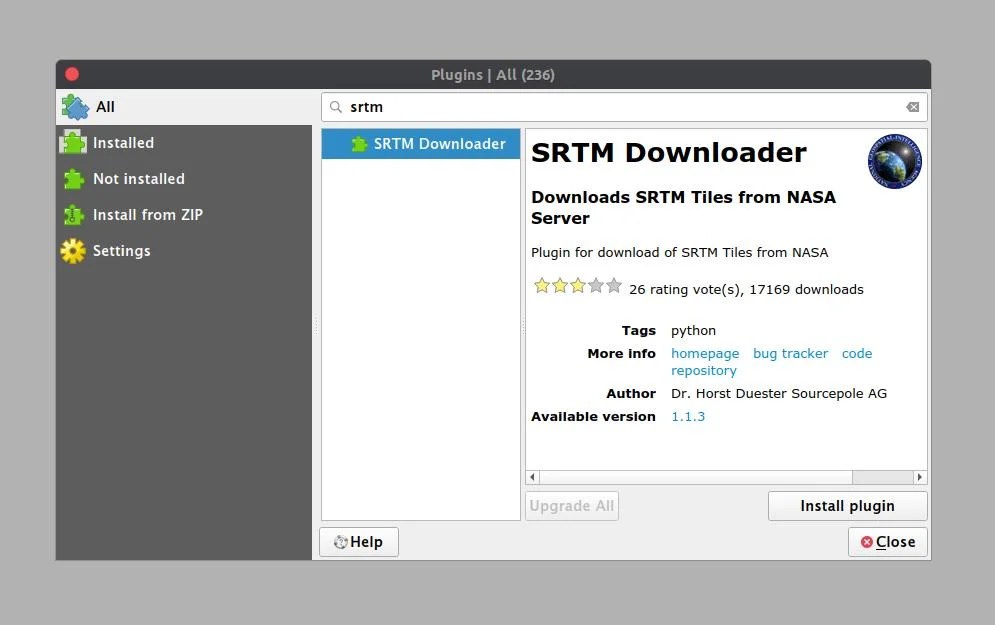
Task: Clear the srtm search with the x icon
Action: coord(911,106)
